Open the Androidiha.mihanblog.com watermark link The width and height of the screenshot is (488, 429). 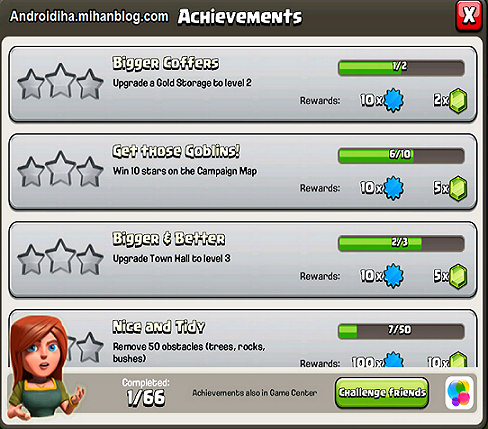coord(89,16)
